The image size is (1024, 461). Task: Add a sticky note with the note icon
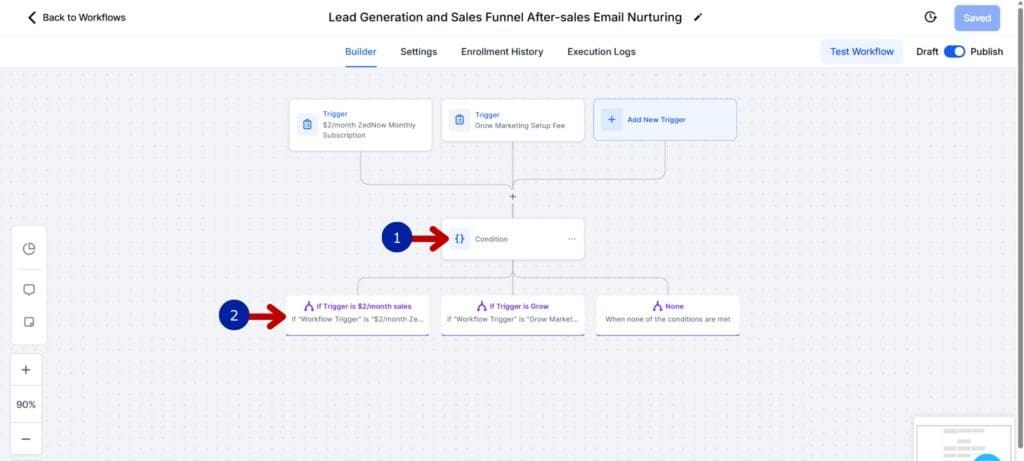[x=29, y=323]
